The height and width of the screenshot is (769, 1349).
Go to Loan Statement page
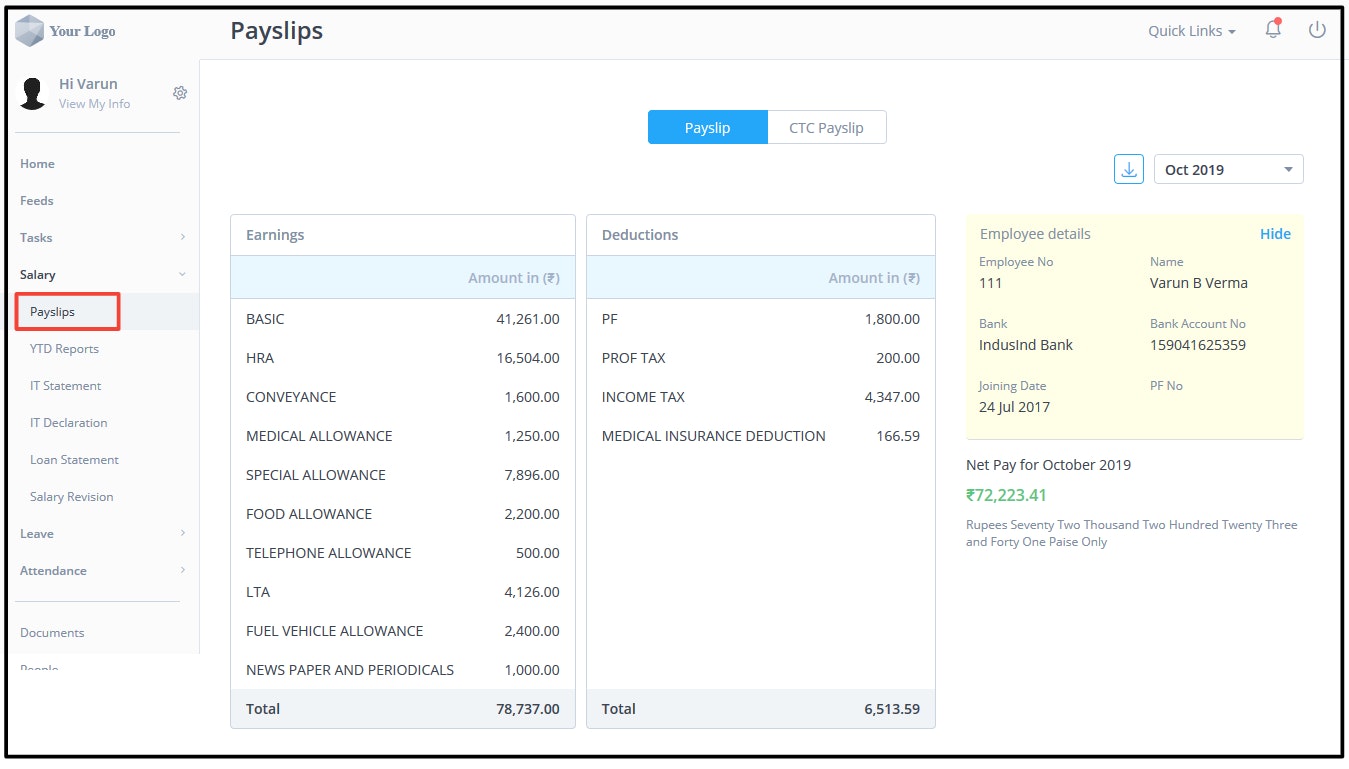(x=74, y=460)
